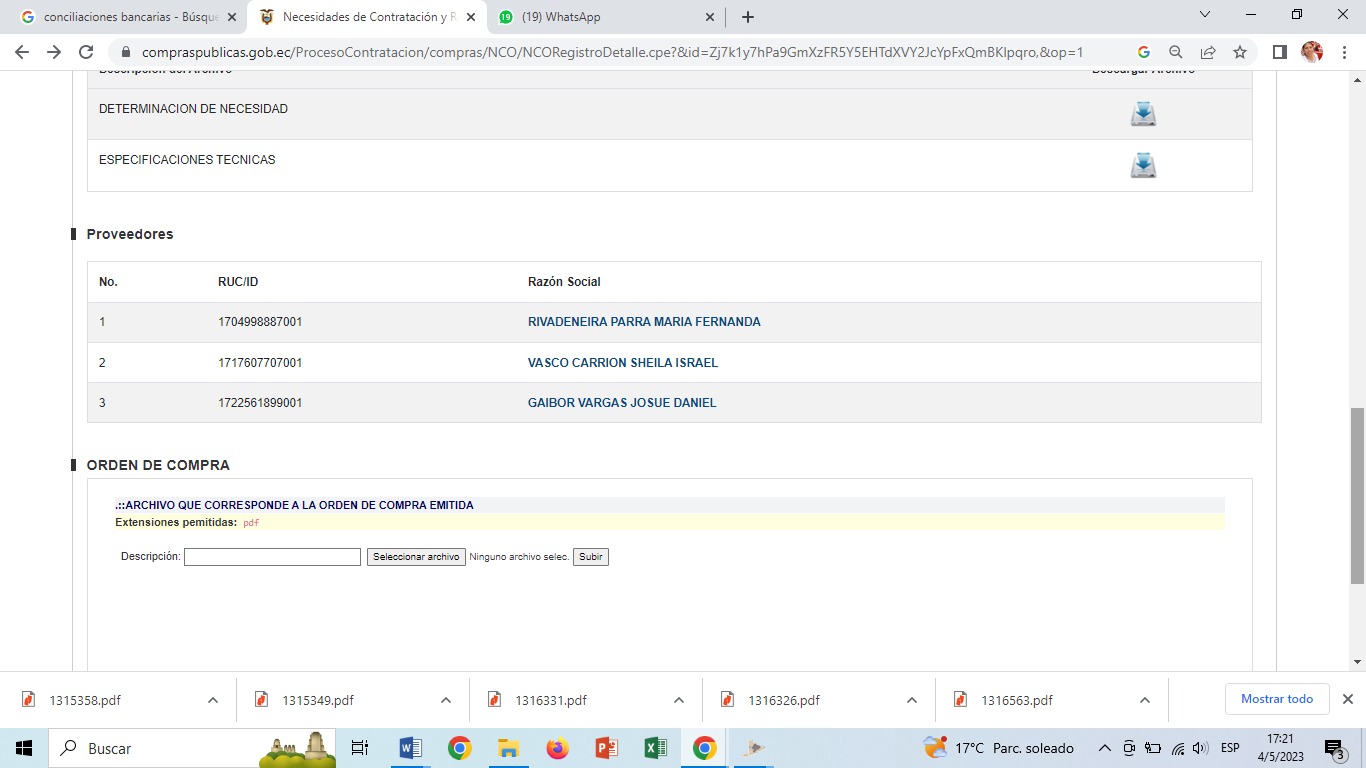This screenshot has width=1366, height=768.
Task: Open Microsoft Word from the taskbar
Action: click(x=410, y=748)
